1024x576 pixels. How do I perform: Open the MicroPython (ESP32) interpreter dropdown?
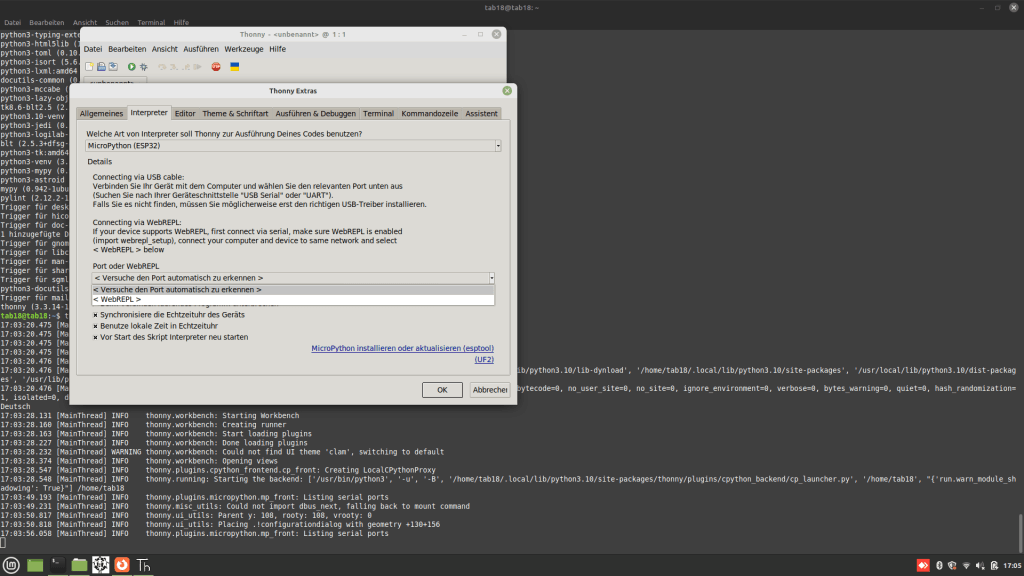coord(294,146)
